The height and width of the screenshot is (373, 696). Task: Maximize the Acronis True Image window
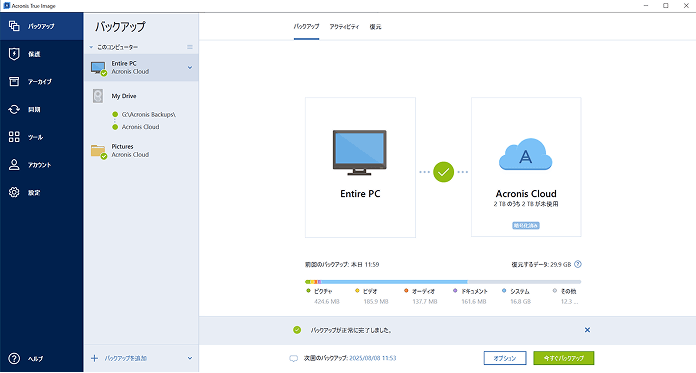click(666, 6)
